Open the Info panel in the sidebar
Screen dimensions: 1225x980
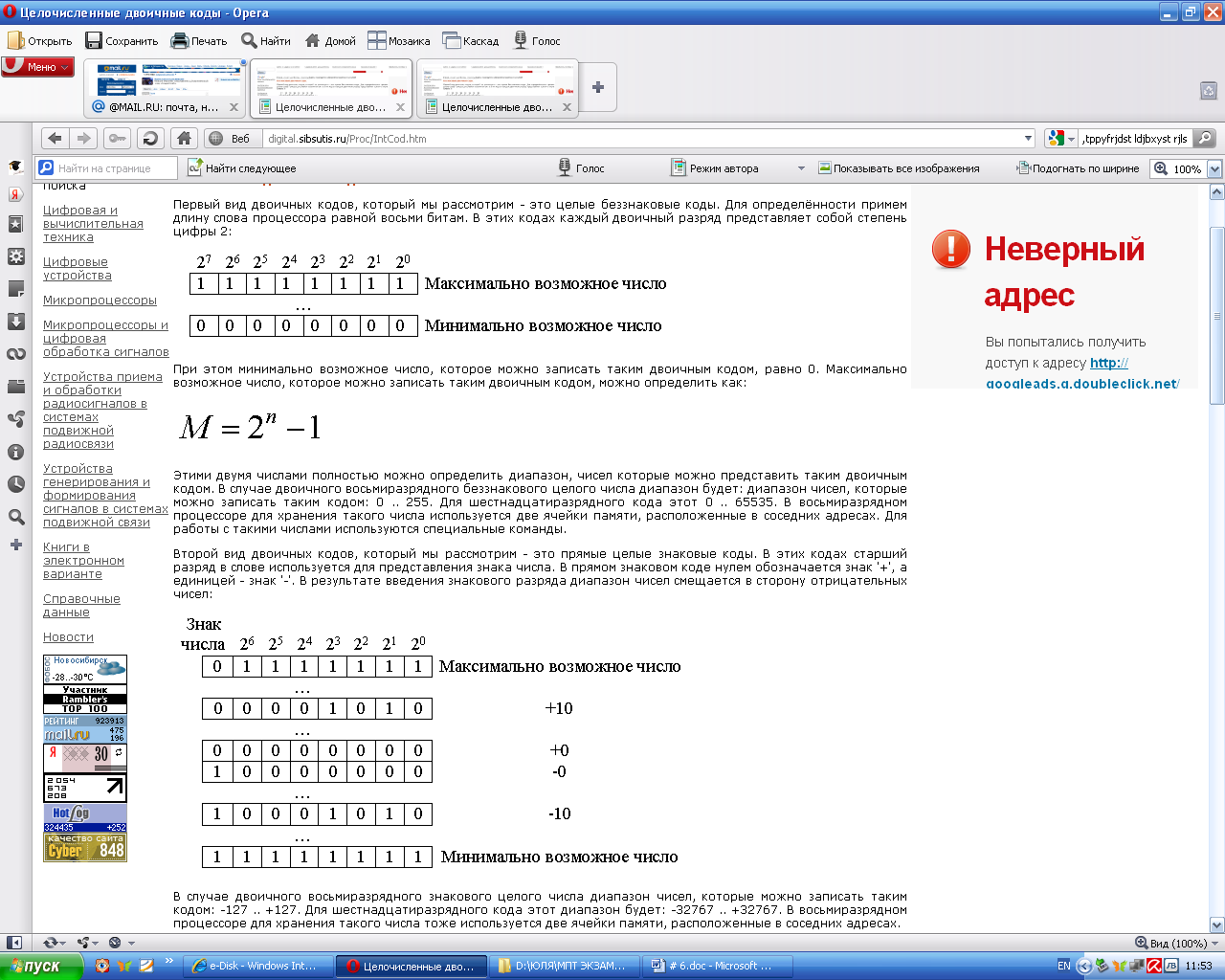(16, 452)
